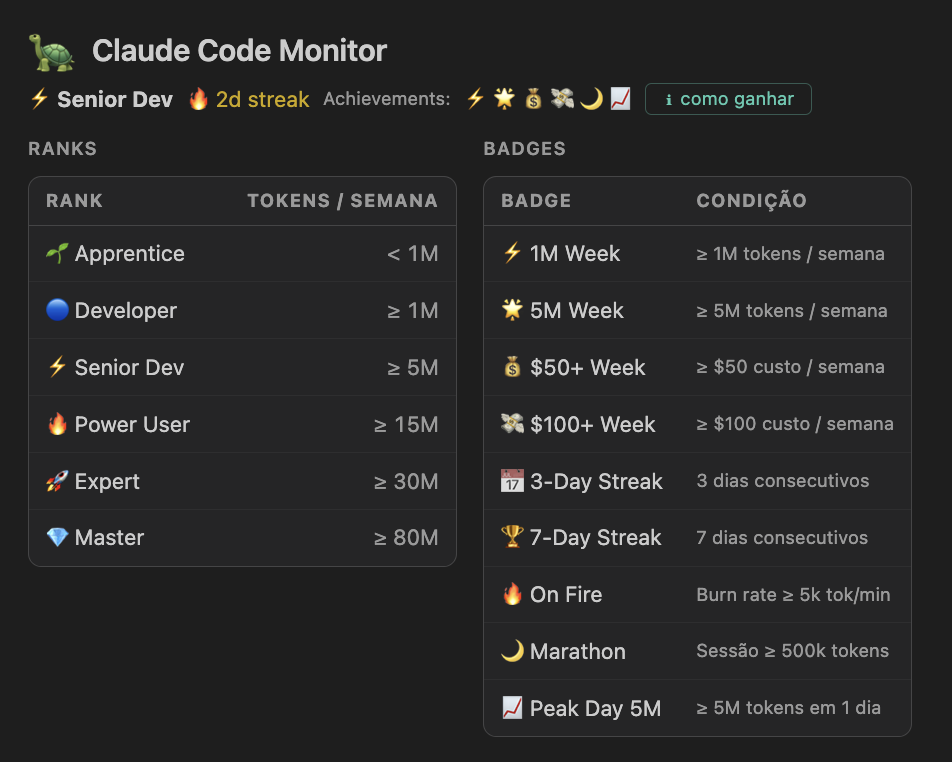The width and height of the screenshot is (952, 762).
Task: Click the BADGE column header
Action: [536, 201]
